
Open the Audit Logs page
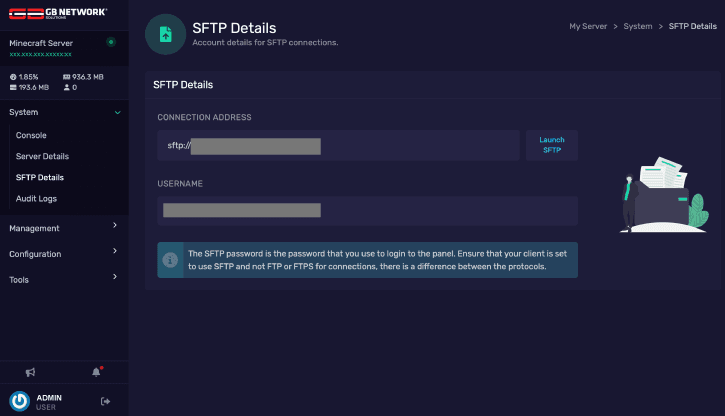tap(36, 199)
